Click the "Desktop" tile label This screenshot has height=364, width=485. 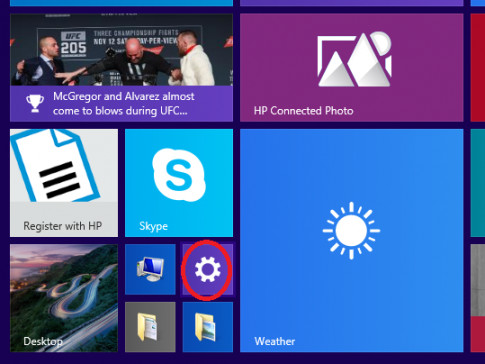(x=43, y=341)
